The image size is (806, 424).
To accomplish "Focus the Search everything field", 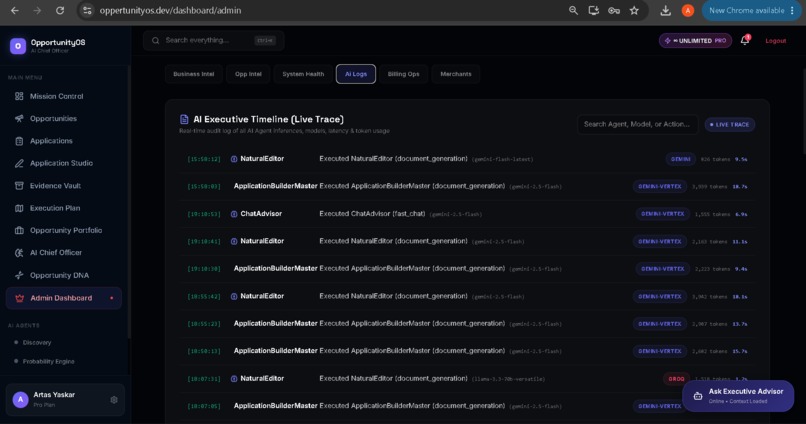I will tap(214, 40).
